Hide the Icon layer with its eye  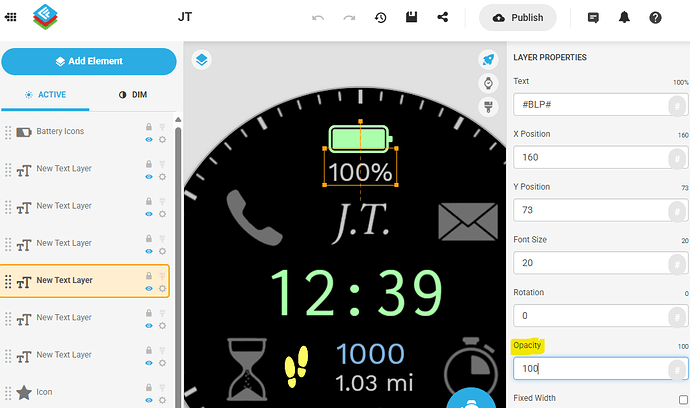pyautogui.click(x=149, y=400)
